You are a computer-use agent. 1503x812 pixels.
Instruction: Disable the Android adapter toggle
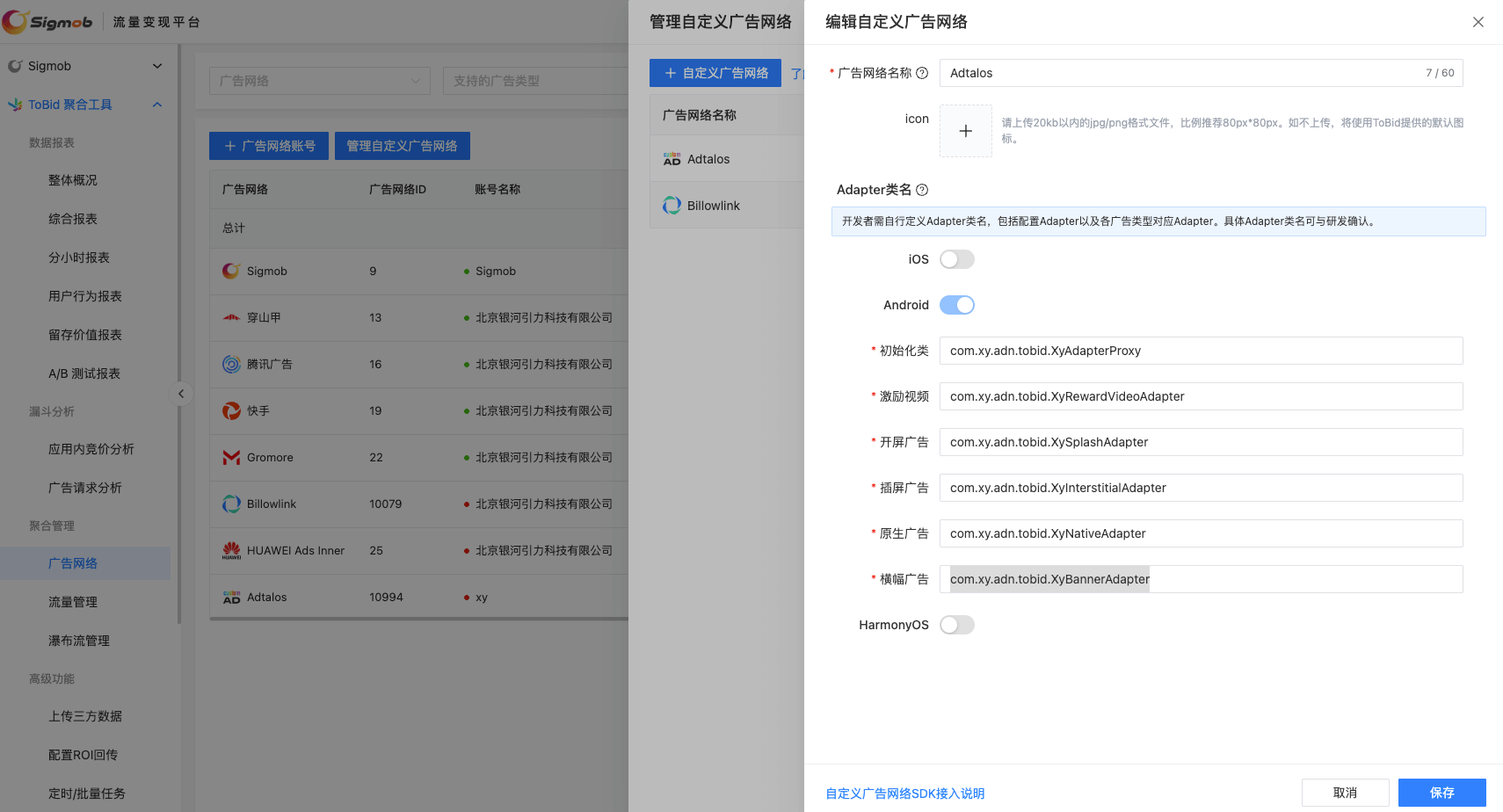point(957,304)
